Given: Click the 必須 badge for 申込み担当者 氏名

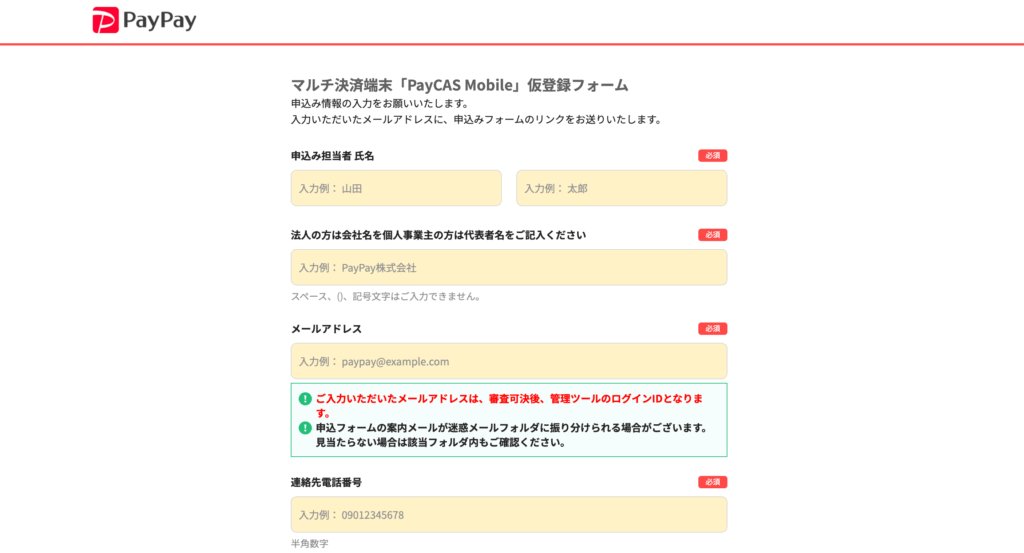Looking at the screenshot, I should [x=712, y=156].
